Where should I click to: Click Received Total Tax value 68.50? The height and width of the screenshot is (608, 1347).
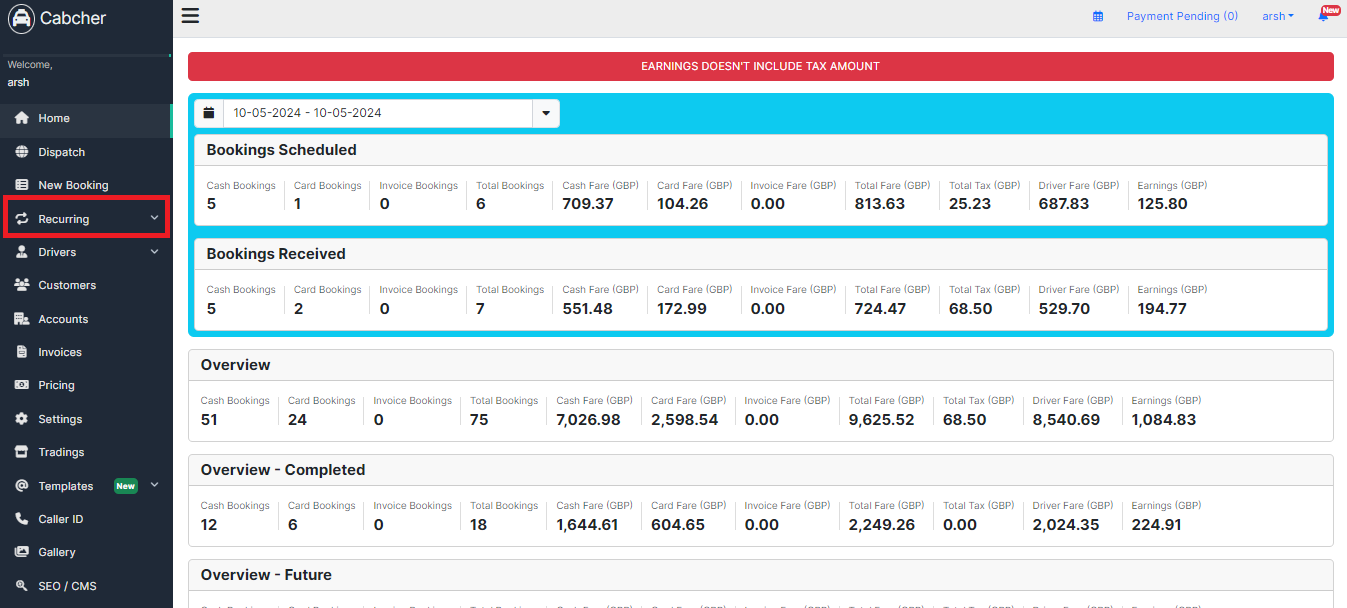point(971,309)
